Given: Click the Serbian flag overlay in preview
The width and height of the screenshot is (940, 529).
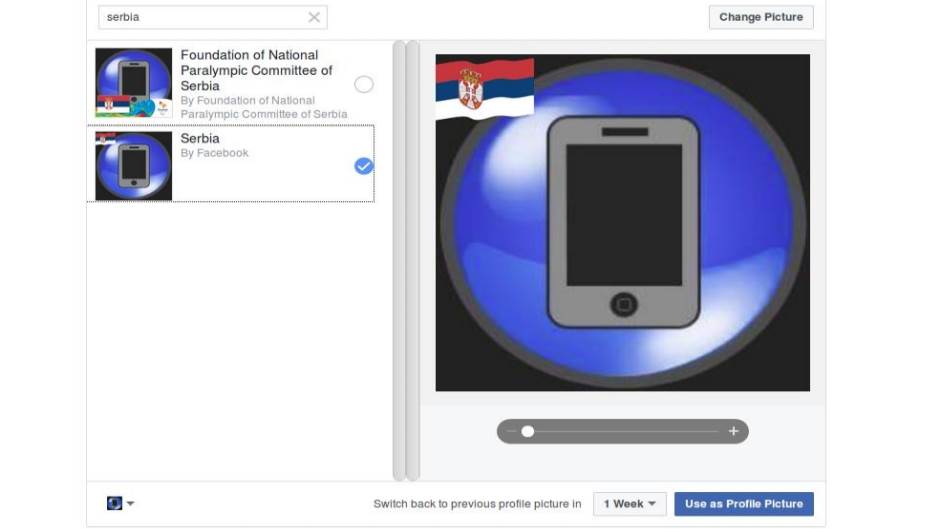Looking at the screenshot, I should point(484,90).
